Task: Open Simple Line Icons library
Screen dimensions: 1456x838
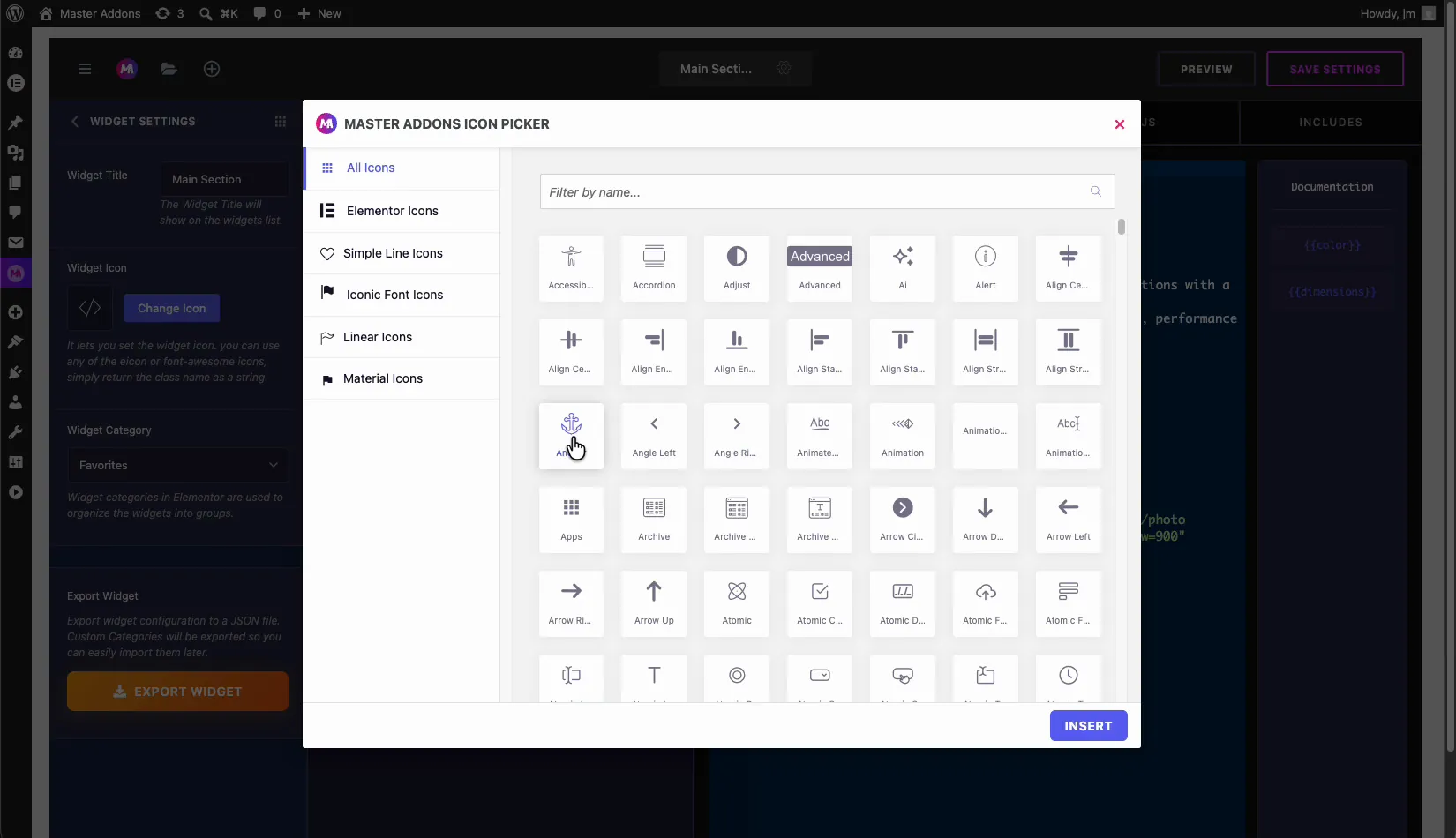Action: (402, 253)
